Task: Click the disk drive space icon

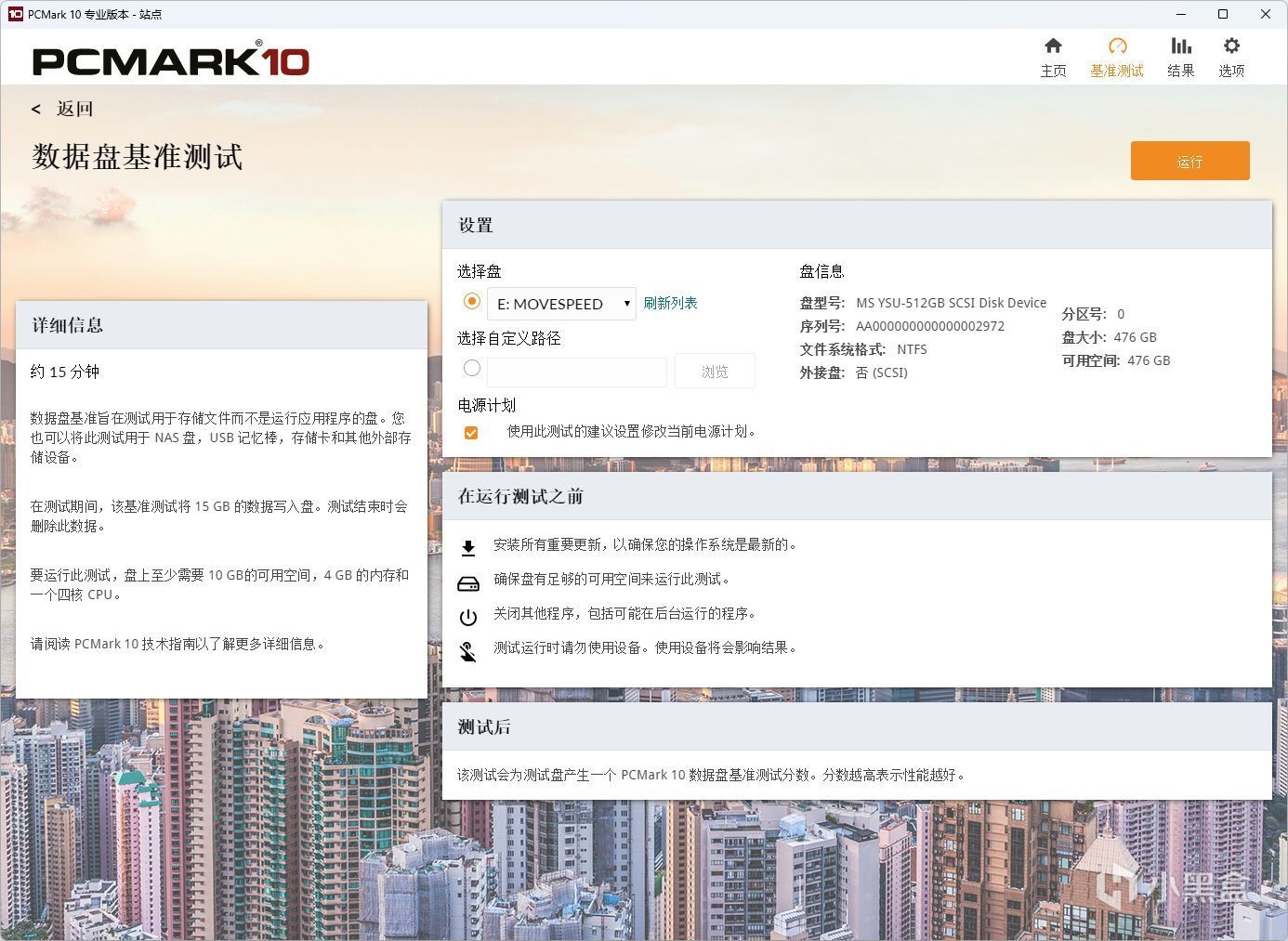Action: click(x=468, y=583)
